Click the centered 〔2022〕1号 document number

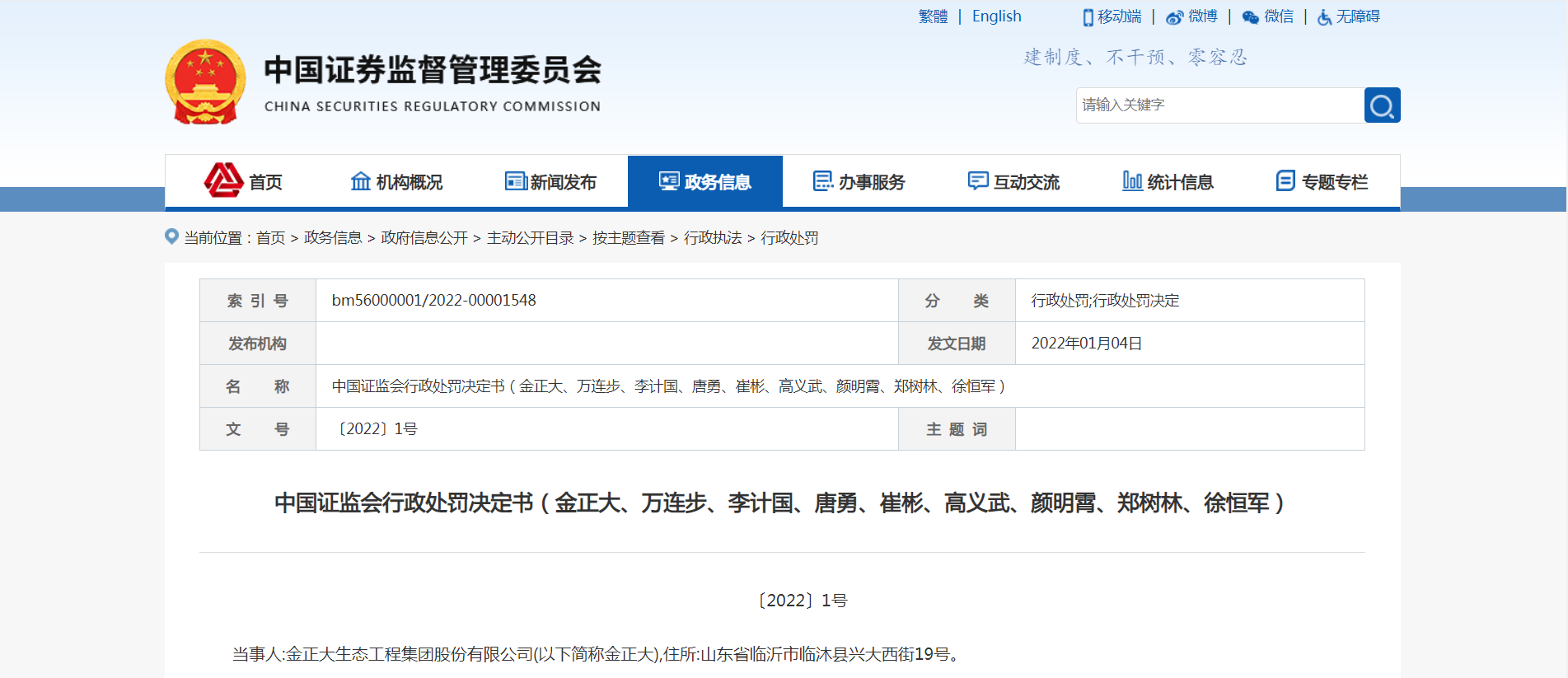803,601
